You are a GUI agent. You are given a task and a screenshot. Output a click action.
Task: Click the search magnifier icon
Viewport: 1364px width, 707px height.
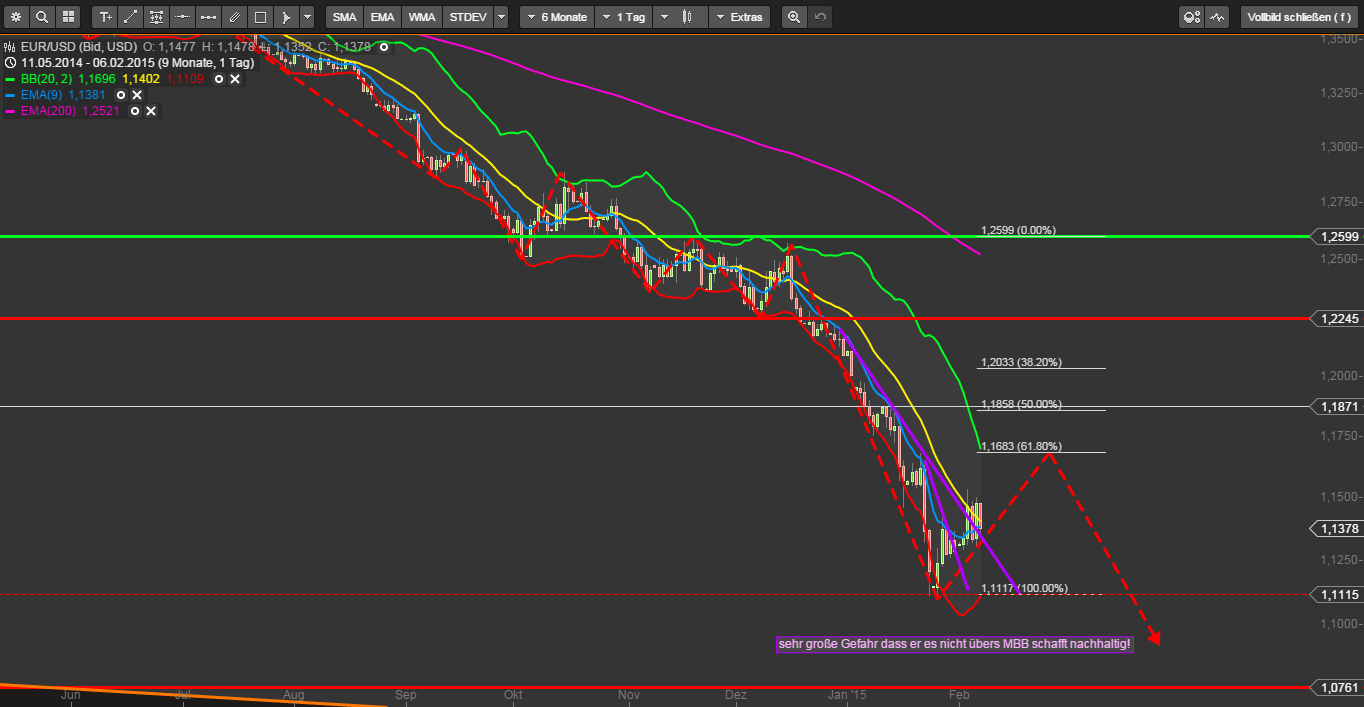coord(42,17)
